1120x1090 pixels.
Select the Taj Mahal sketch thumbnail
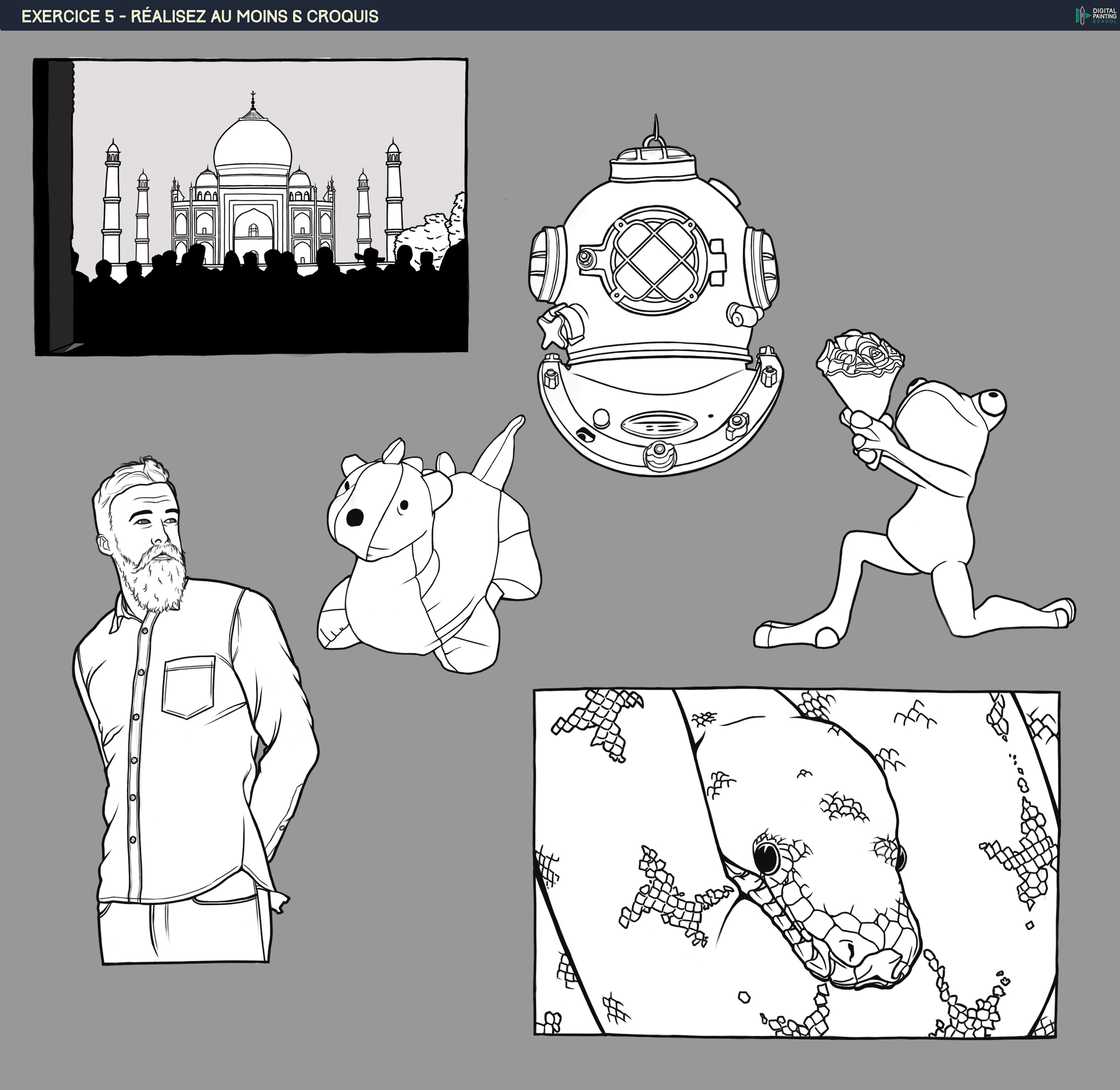[250, 206]
